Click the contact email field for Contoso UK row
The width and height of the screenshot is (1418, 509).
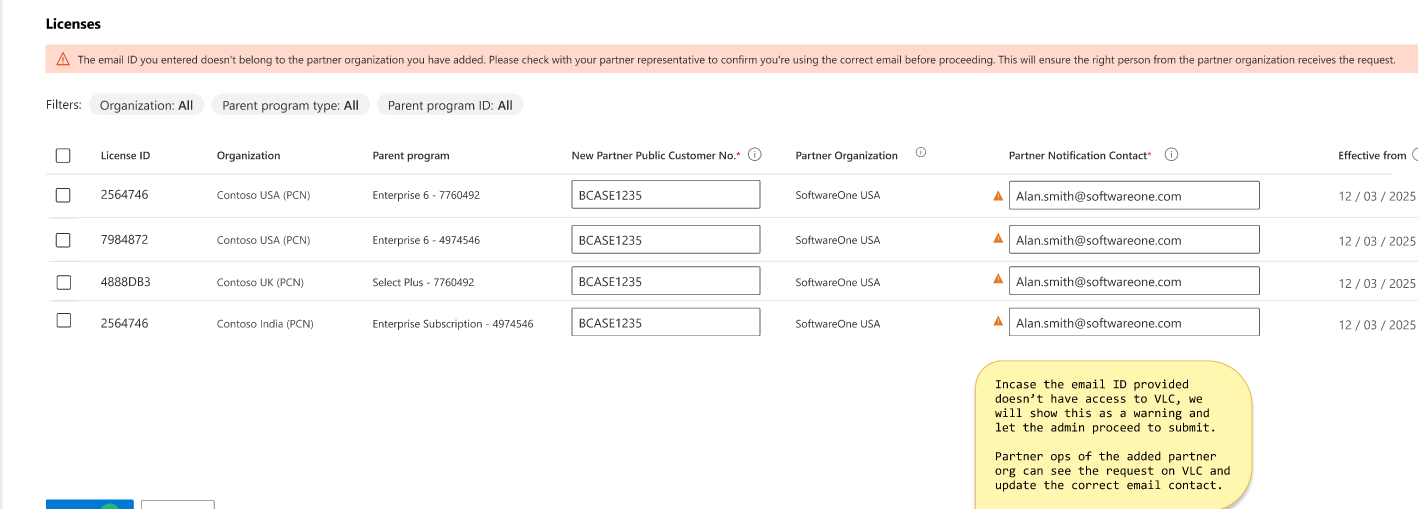point(1133,282)
